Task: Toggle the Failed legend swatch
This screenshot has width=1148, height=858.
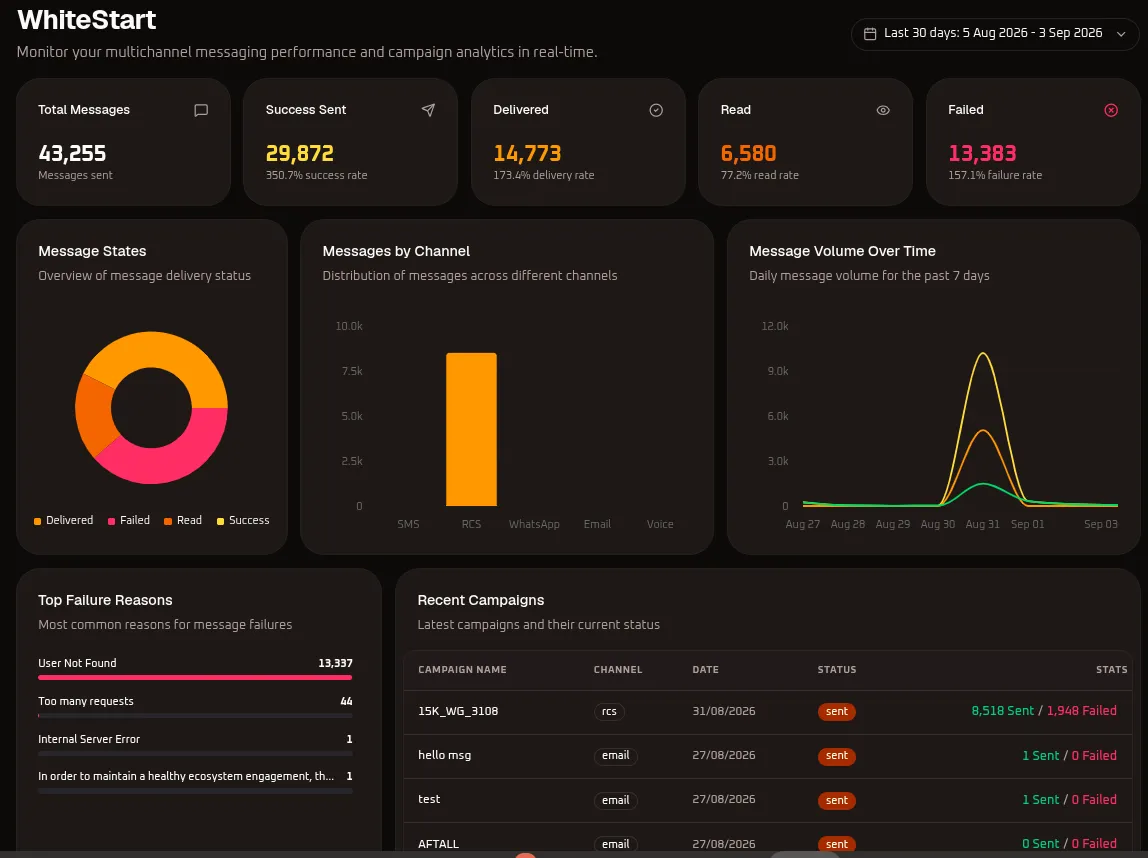Action: point(111,521)
